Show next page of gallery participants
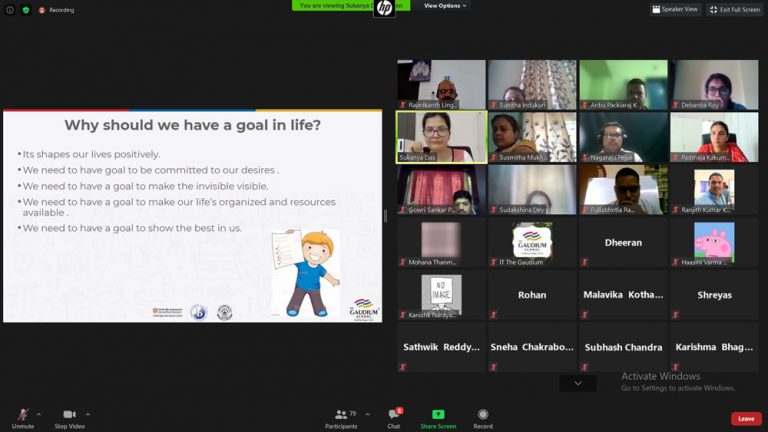This screenshot has width=768, height=432. coord(577,383)
